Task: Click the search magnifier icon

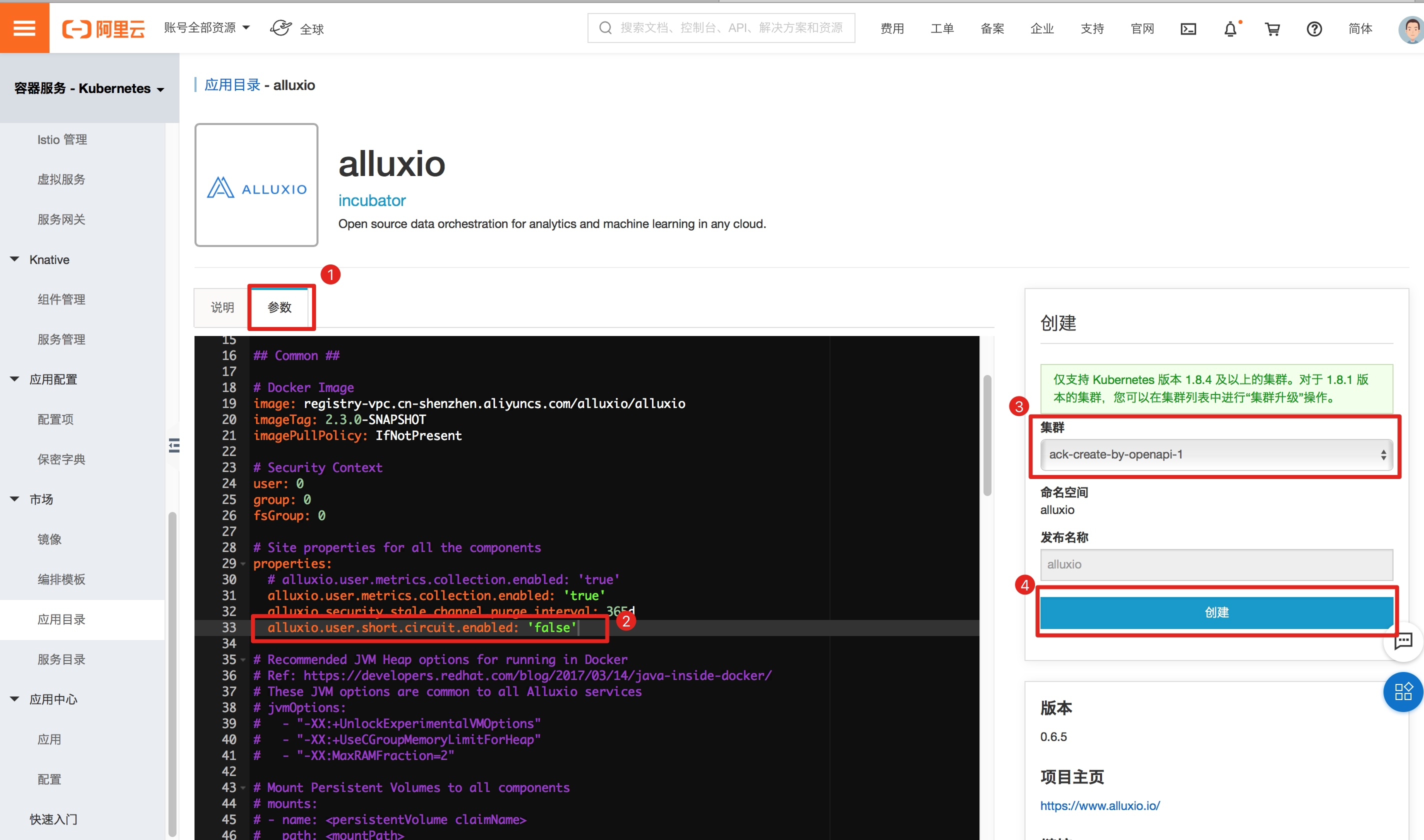Action: pos(605,27)
